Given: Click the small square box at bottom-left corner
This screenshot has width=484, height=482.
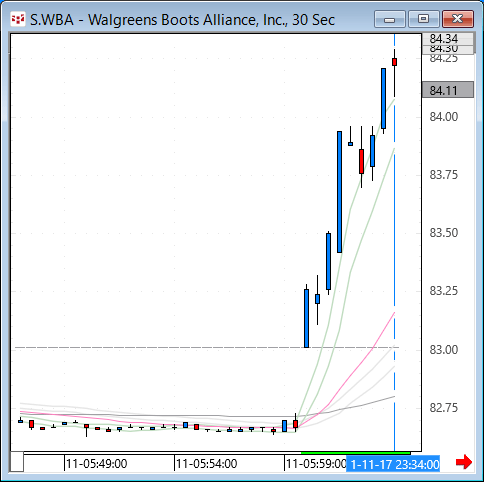Looking at the screenshot, I should coord(17,462).
